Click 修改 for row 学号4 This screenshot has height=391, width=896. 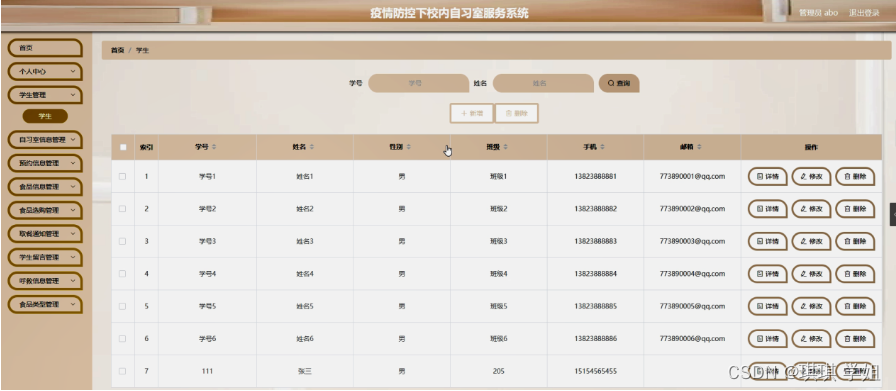pos(811,274)
